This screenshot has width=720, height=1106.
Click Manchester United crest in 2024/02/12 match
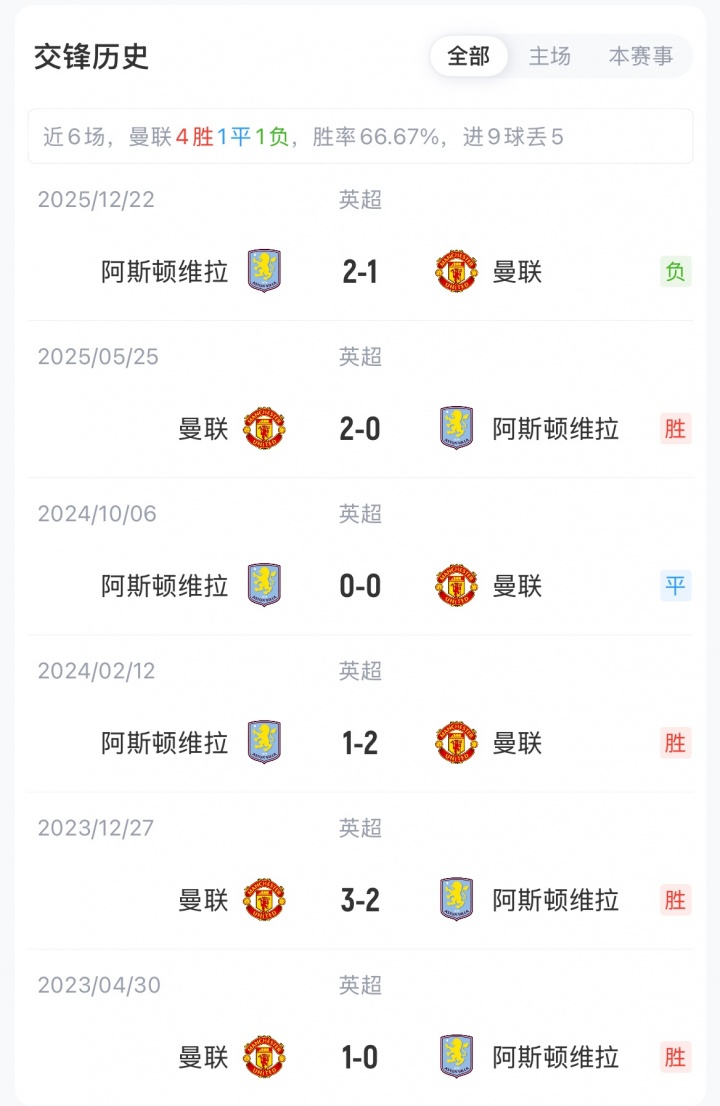pyautogui.click(x=456, y=743)
